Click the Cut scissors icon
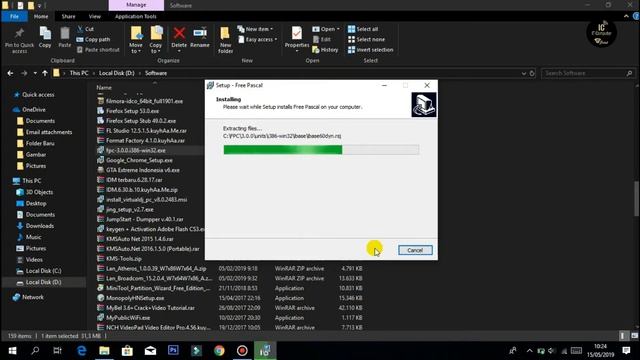 [80, 29]
